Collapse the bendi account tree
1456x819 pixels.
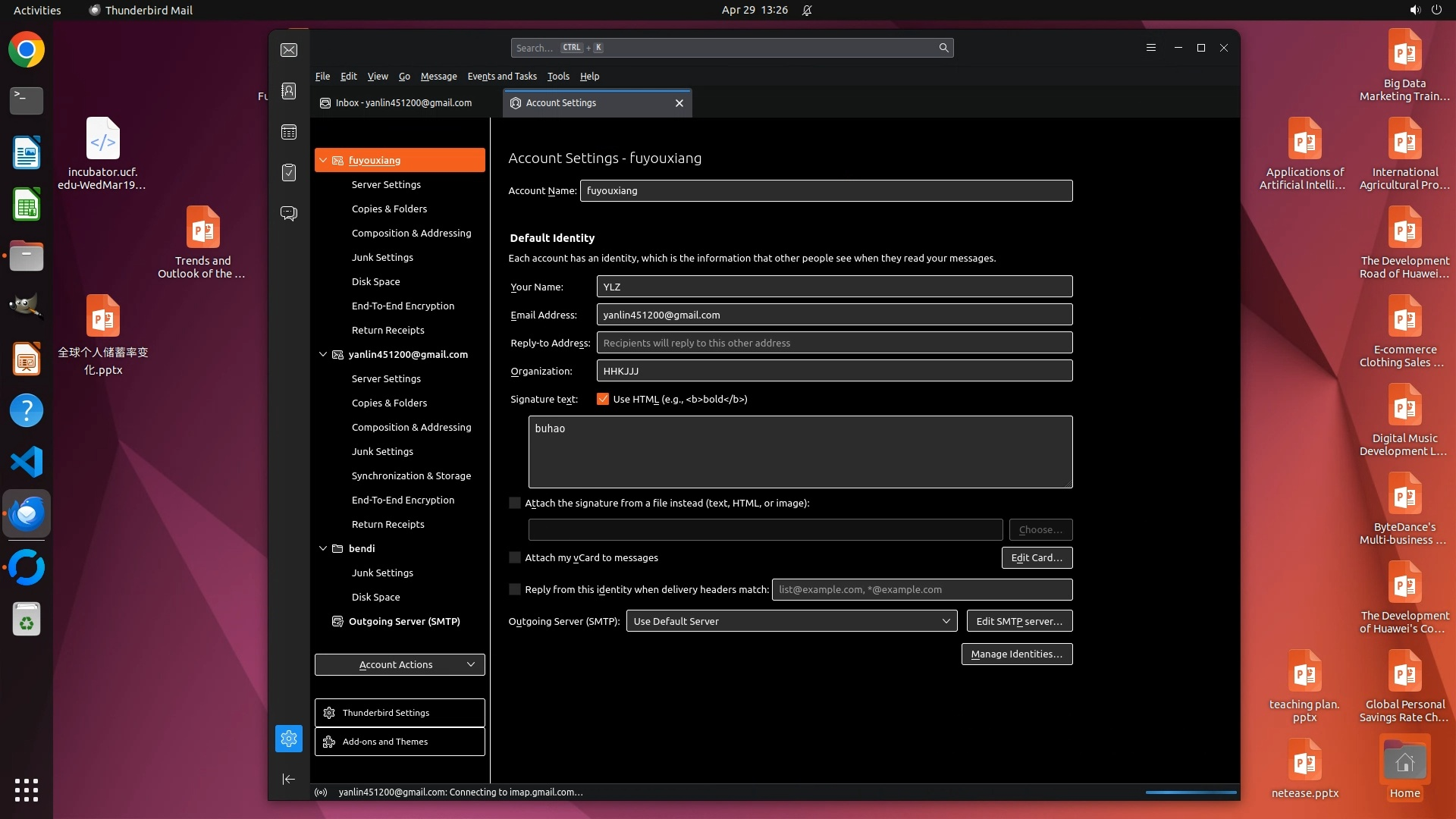pos(323,548)
